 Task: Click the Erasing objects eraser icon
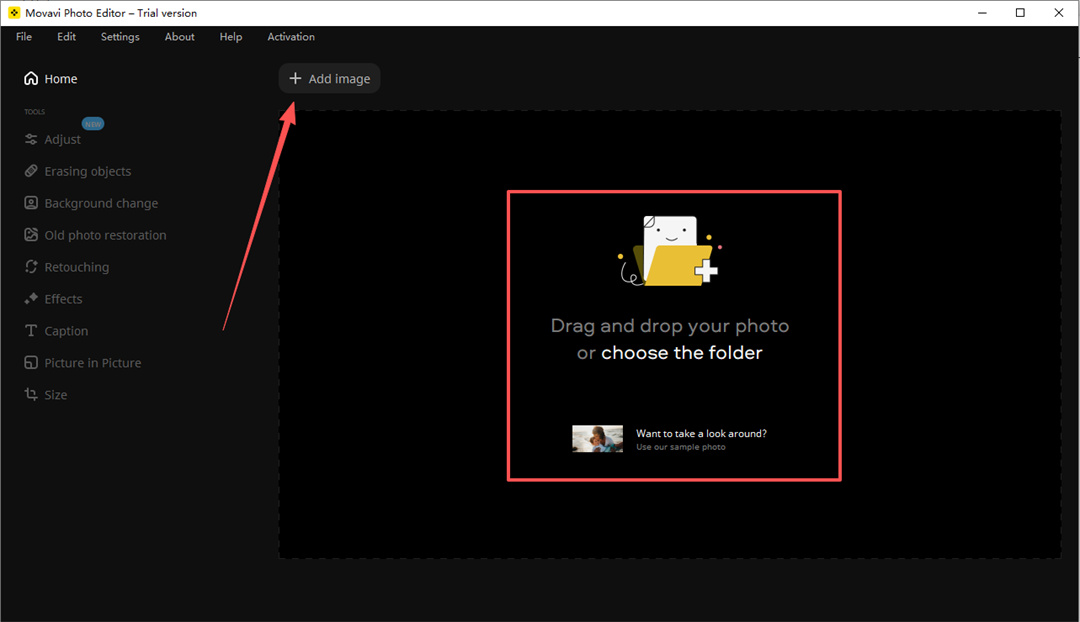31,171
